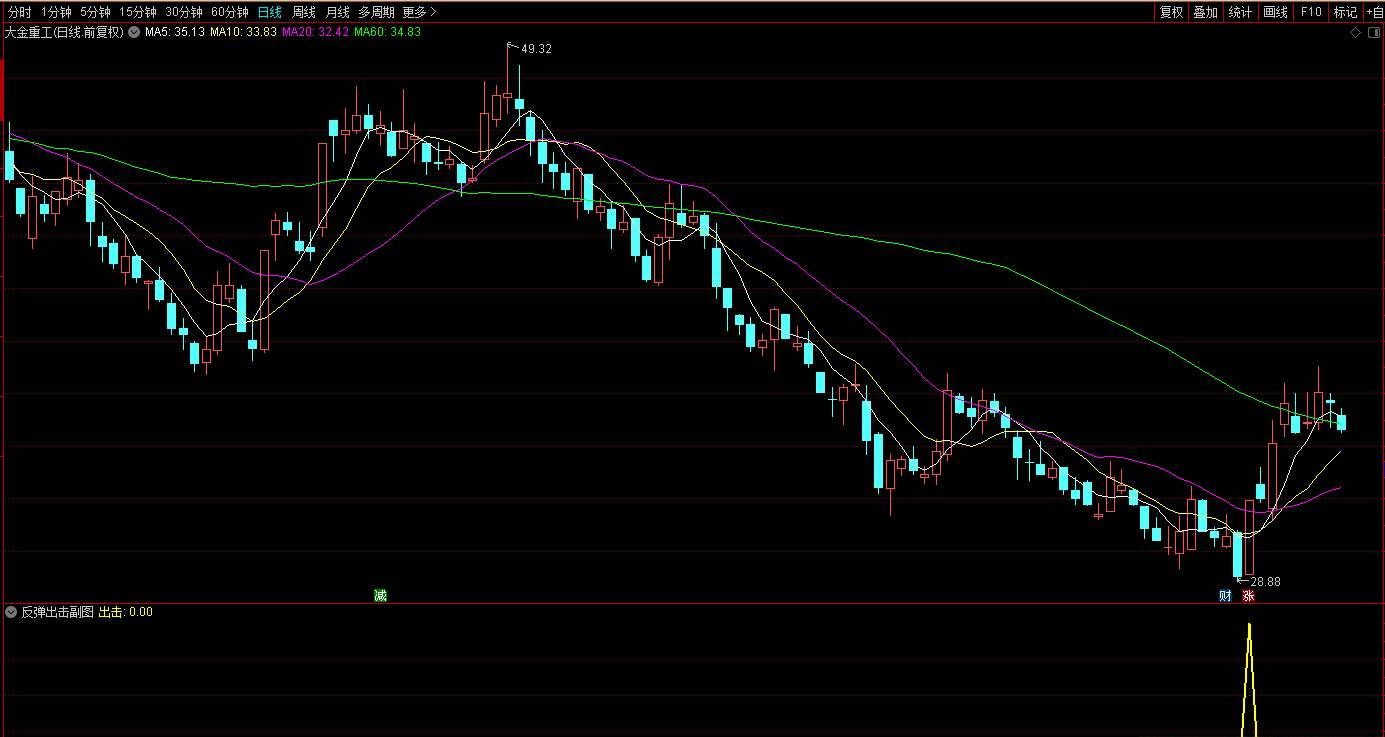Switch to the 60分钟 chart tab
Screen dimensions: 1385x737
pyautogui.click(x=229, y=12)
